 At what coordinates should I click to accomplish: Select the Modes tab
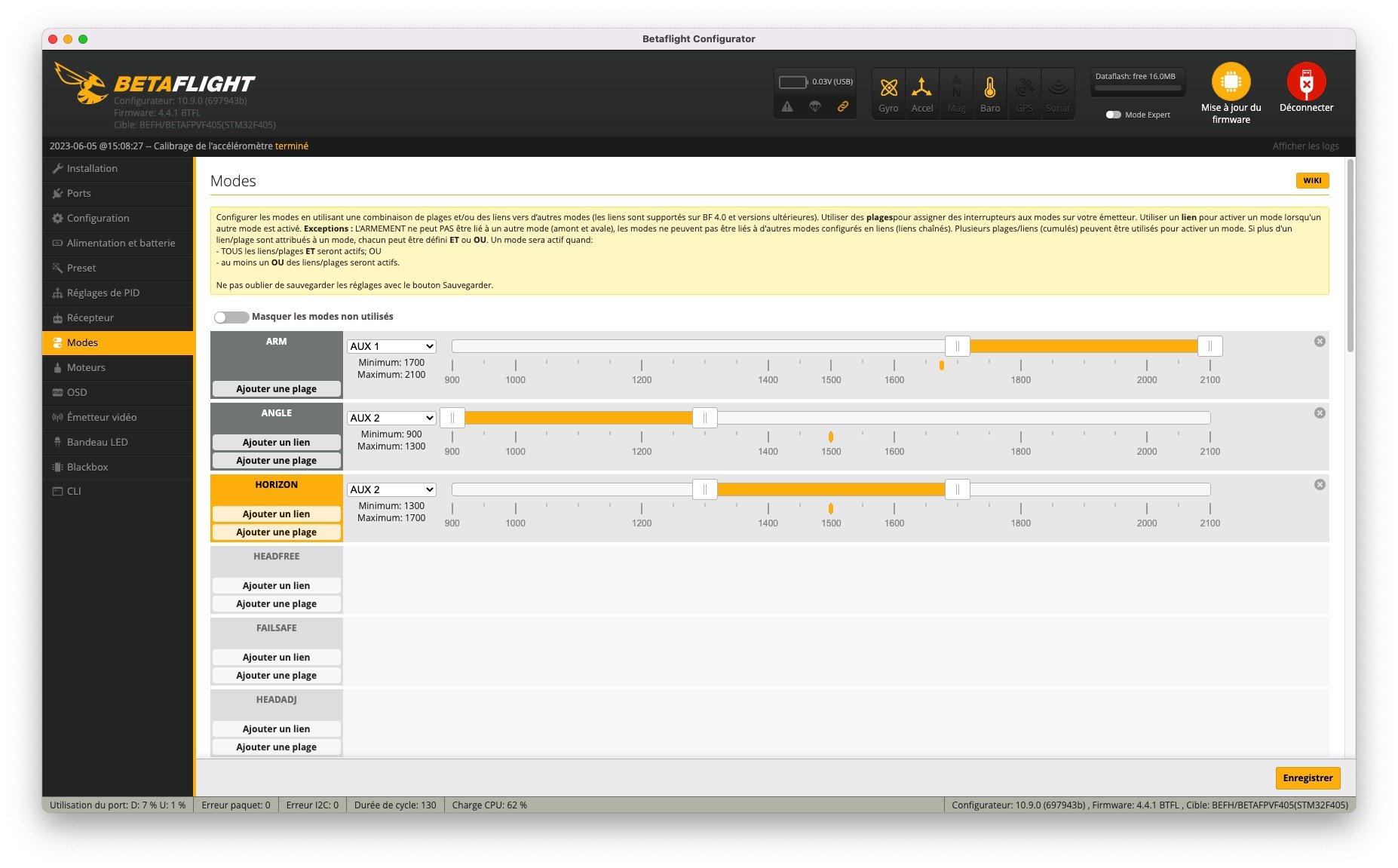(x=118, y=342)
